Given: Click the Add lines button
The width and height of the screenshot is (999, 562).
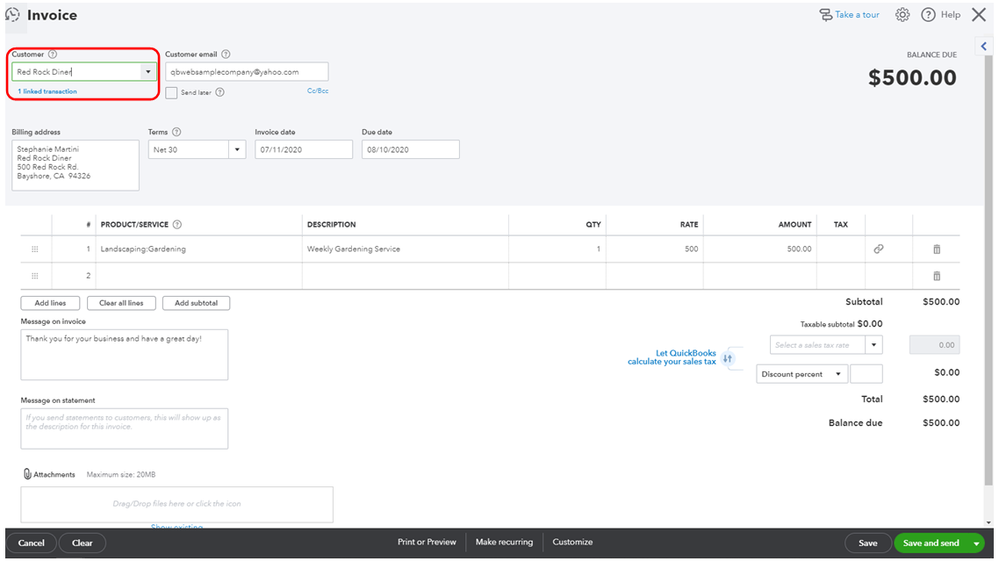Looking at the screenshot, I should point(50,303).
